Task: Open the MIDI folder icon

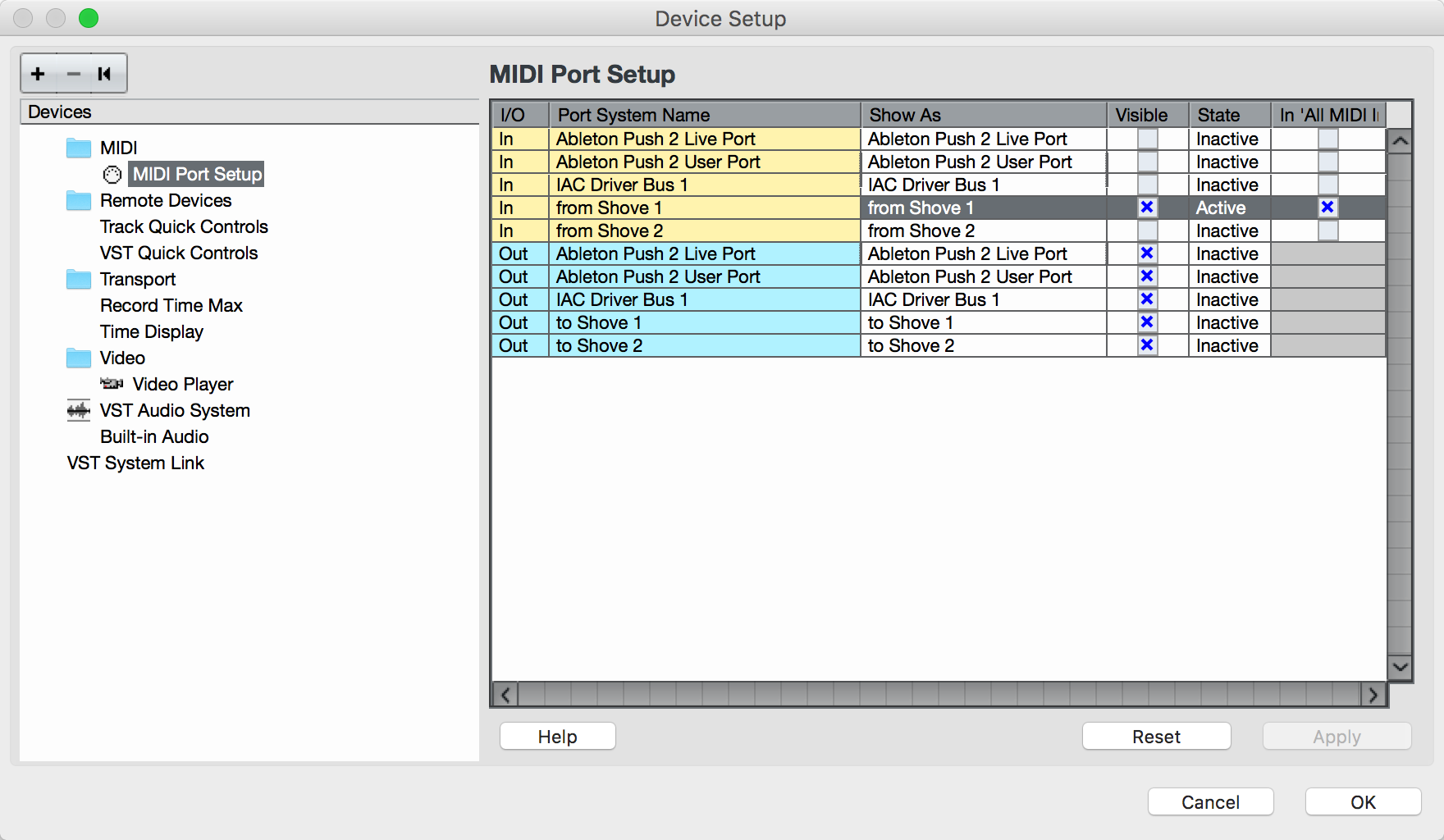Action: pyautogui.click(x=79, y=148)
